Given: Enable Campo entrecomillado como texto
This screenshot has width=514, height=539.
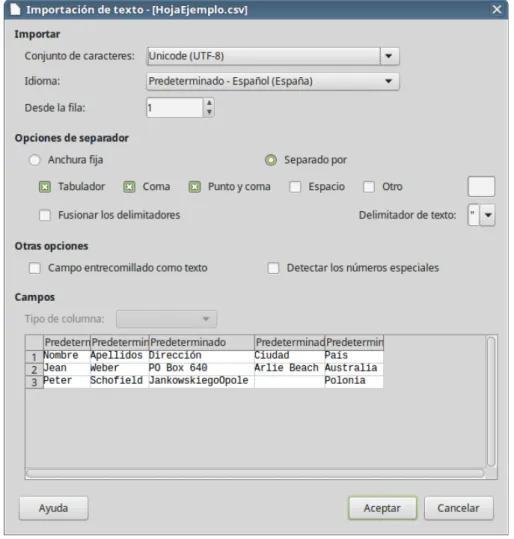Looking at the screenshot, I should (35, 268).
